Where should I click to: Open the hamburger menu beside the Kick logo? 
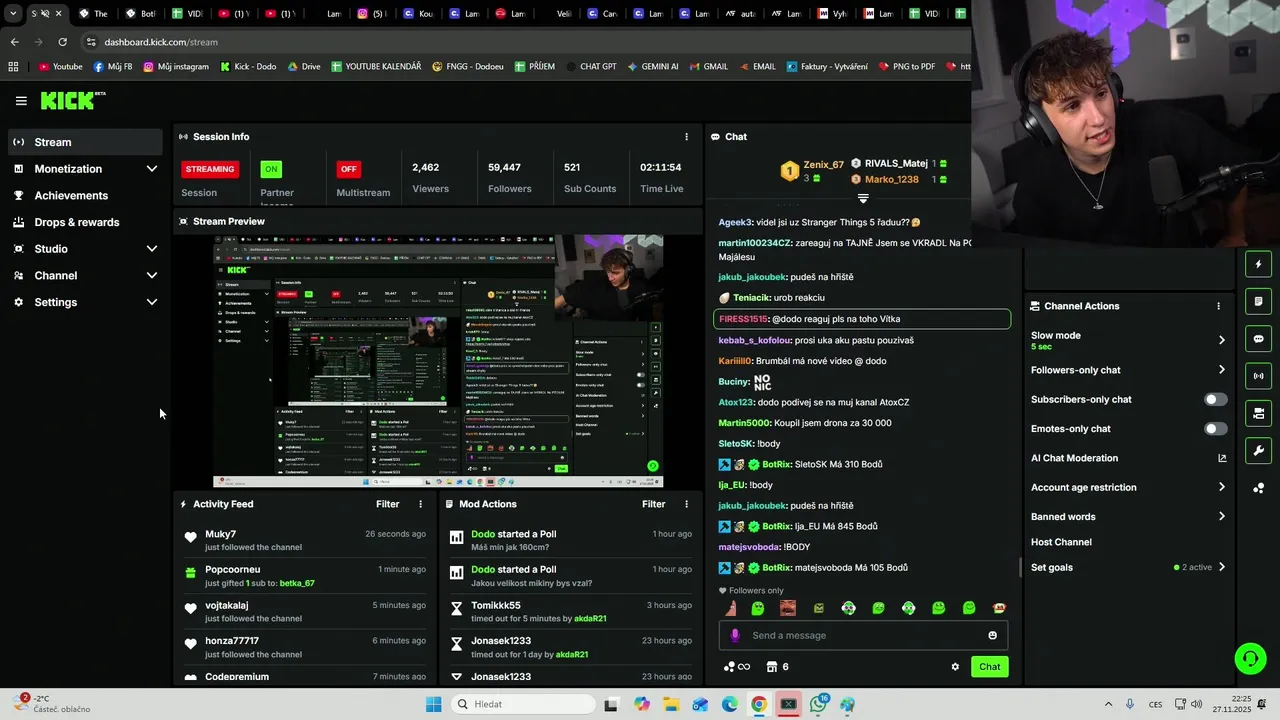click(21, 101)
